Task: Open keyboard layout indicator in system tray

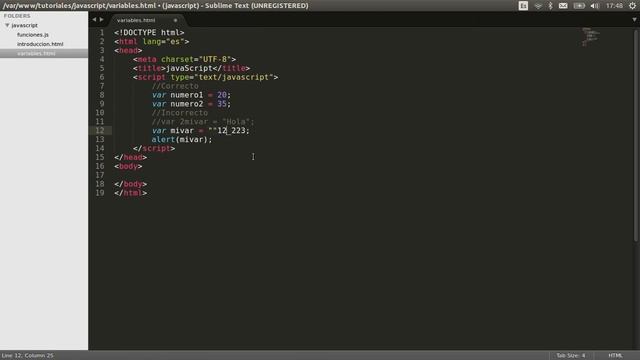Action: (x=523, y=6)
